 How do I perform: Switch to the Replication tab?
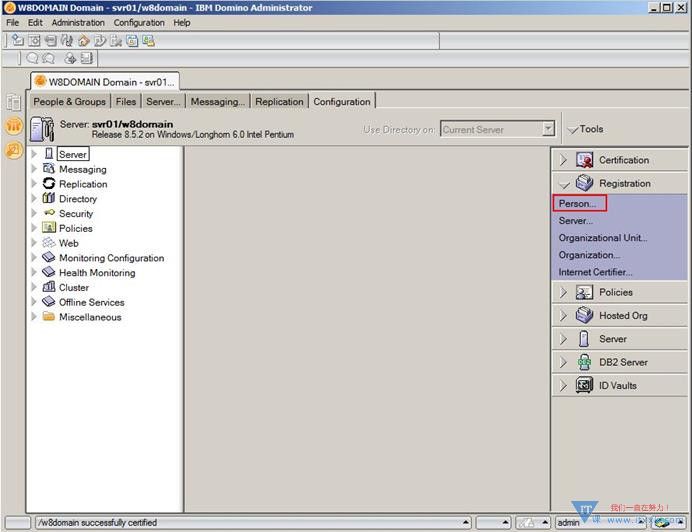(x=279, y=102)
